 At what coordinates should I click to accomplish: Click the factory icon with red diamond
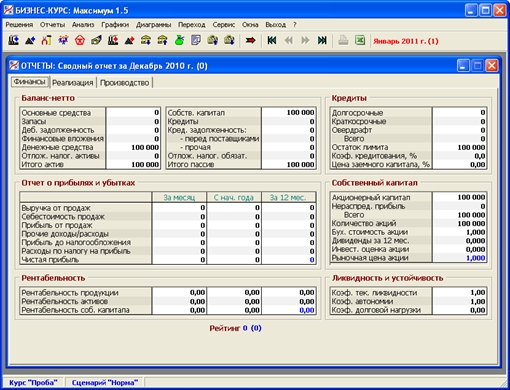tap(113, 41)
